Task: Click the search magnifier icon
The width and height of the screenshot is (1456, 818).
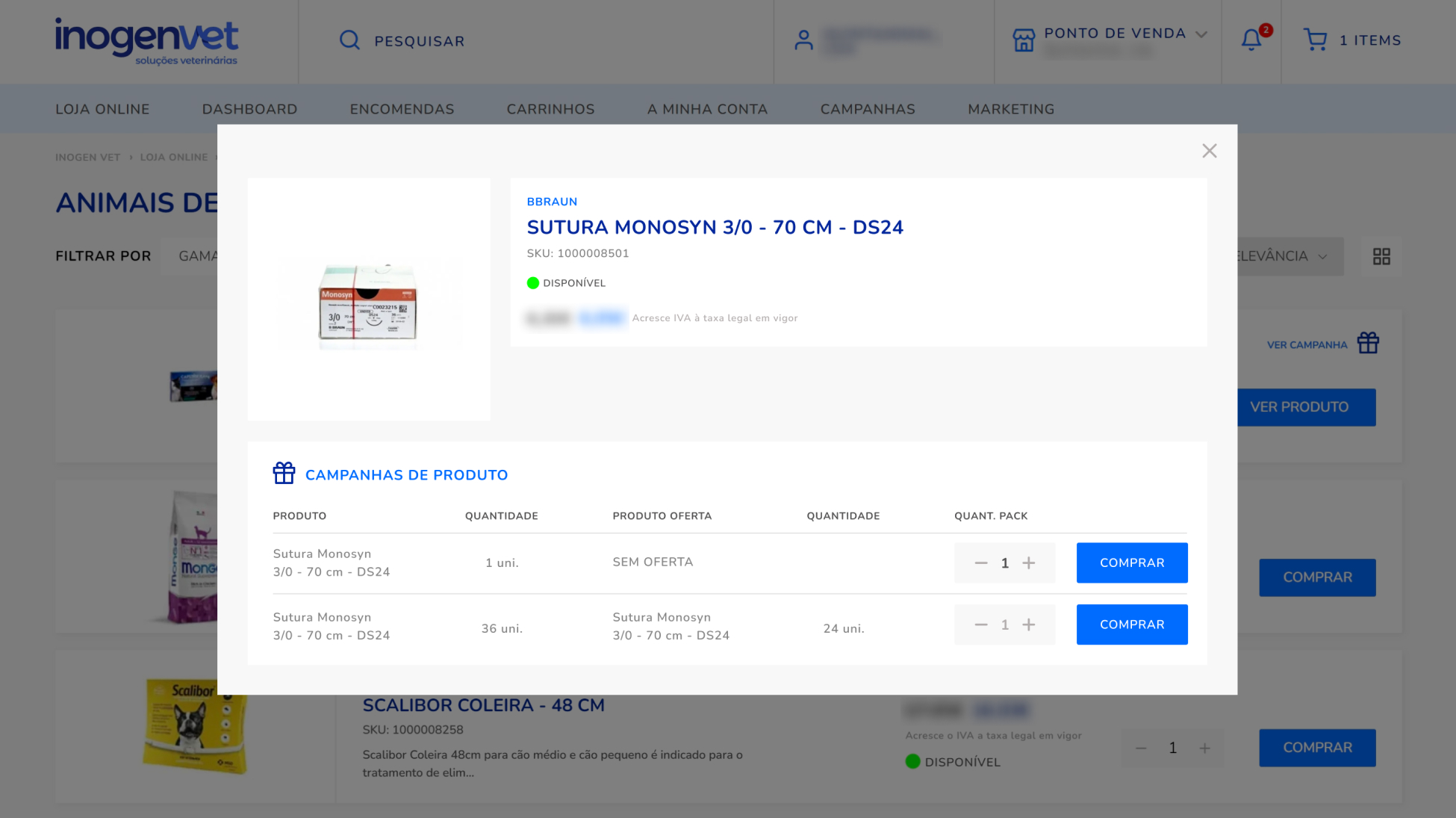Action: pyautogui.click(x=349, y=40)
